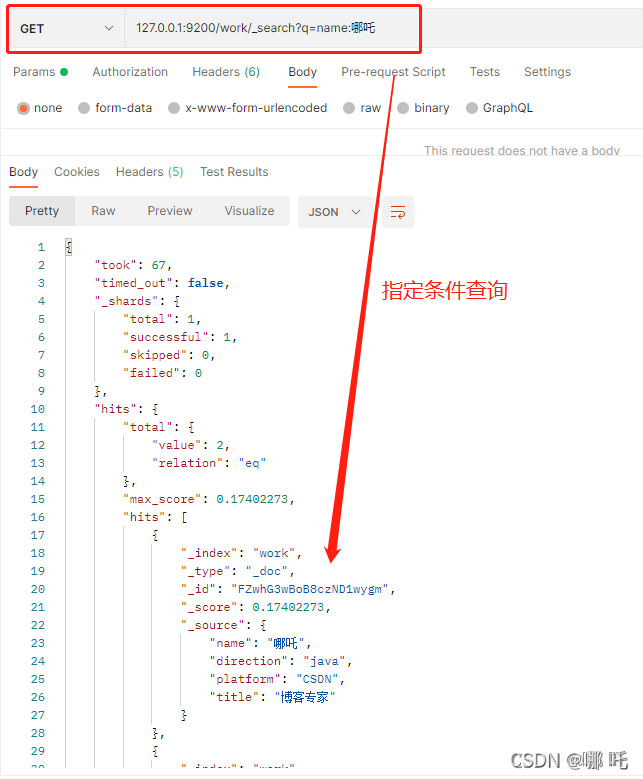The image size is (643, 779).
Task: Select the binary radio button
Action: coord(403,108)
